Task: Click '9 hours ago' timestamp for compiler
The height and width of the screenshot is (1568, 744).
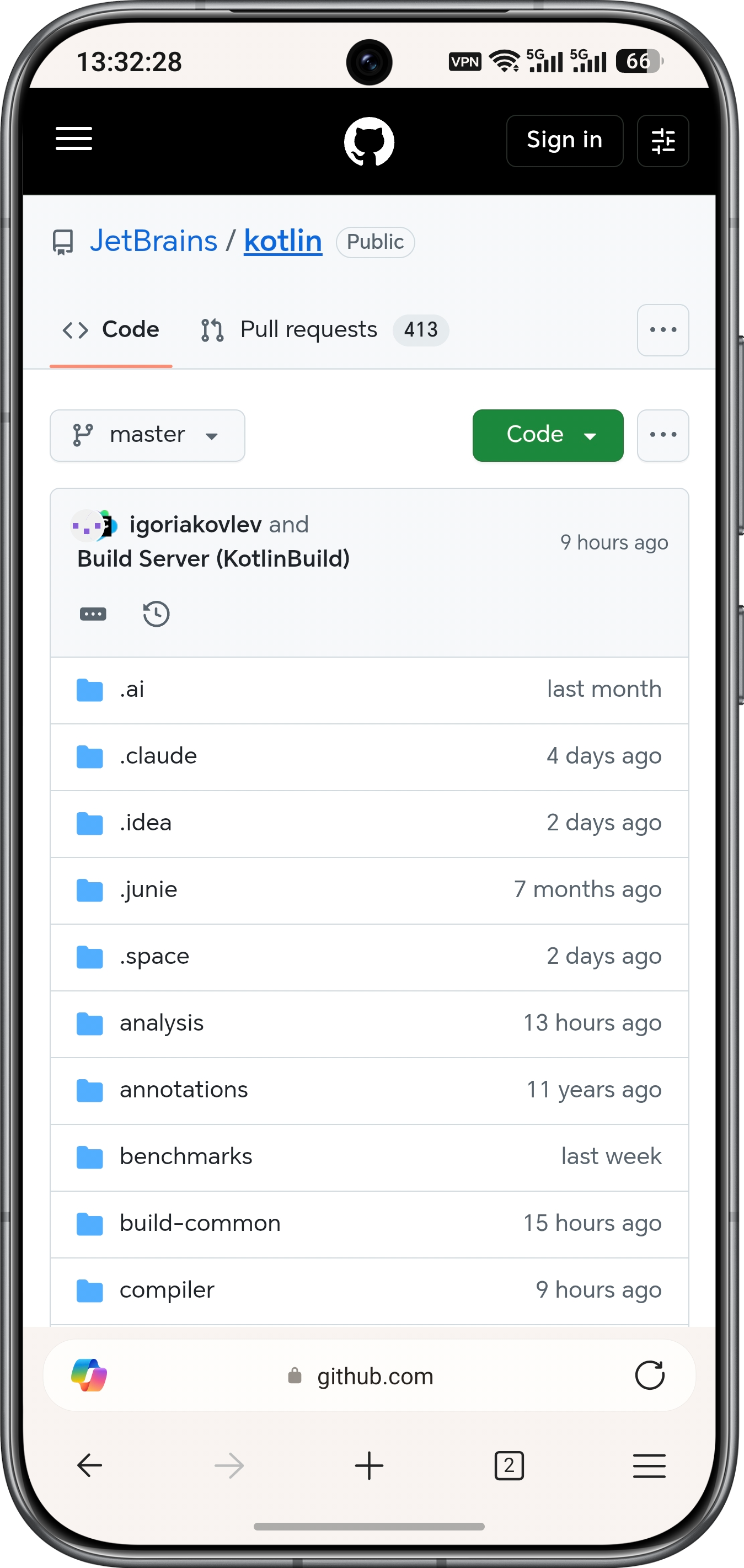Action: click(x=598, y=1291)
